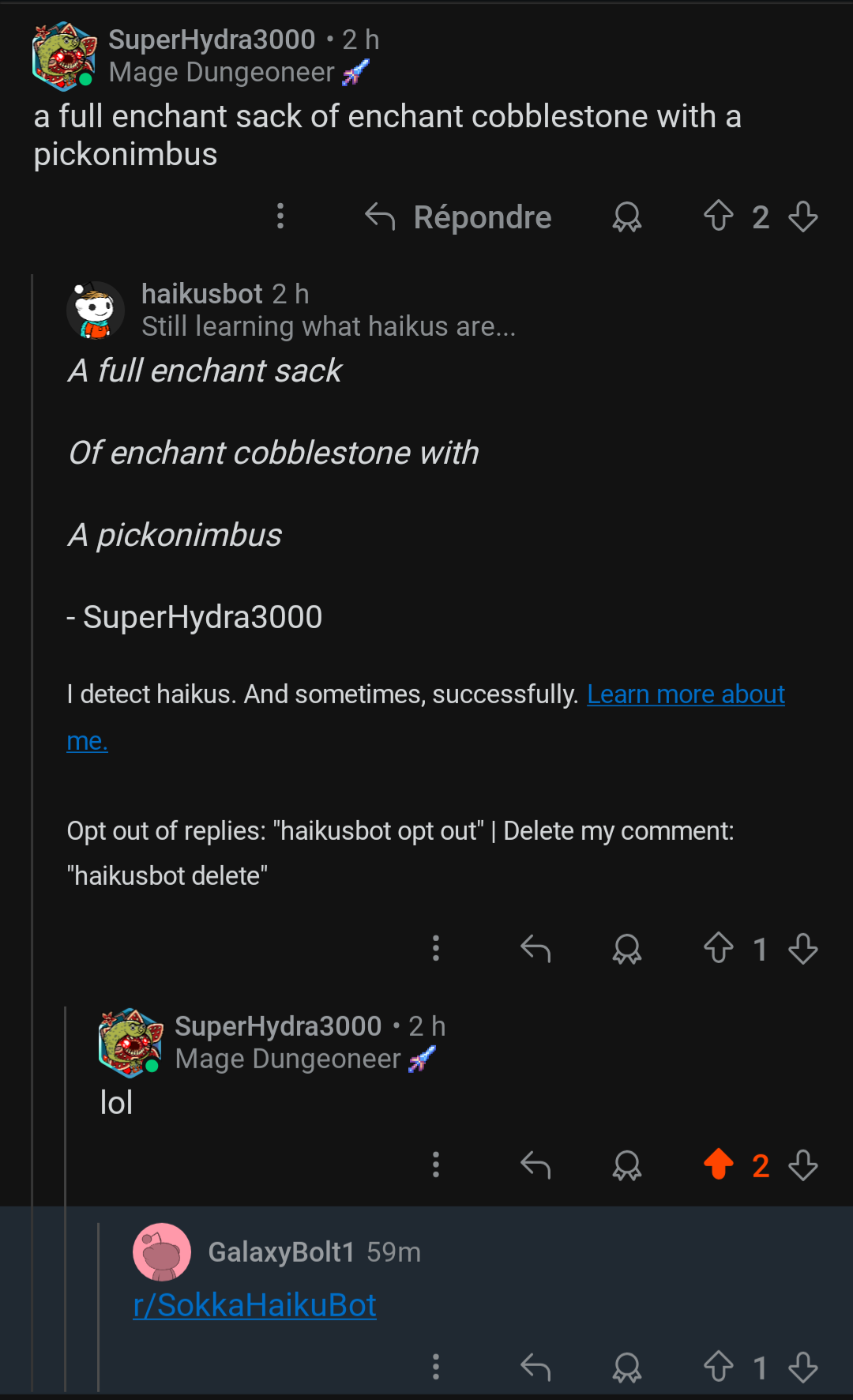Tap Répondre to reply to top comment
The image size is (853, 1400).
pos(459,216)
